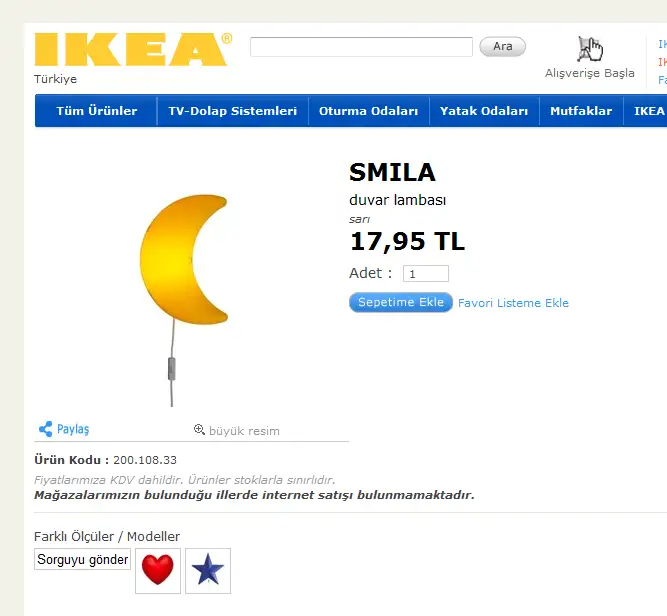
Task: Click Sorguyu gönder button
Action: 83,559
